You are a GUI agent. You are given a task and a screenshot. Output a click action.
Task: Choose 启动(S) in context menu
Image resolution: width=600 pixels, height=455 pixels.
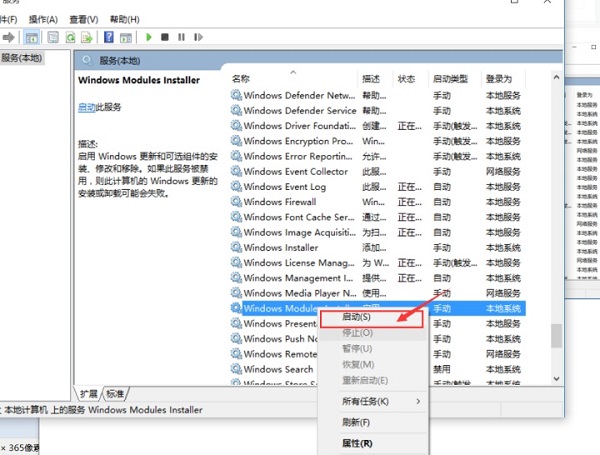(372, 319)
